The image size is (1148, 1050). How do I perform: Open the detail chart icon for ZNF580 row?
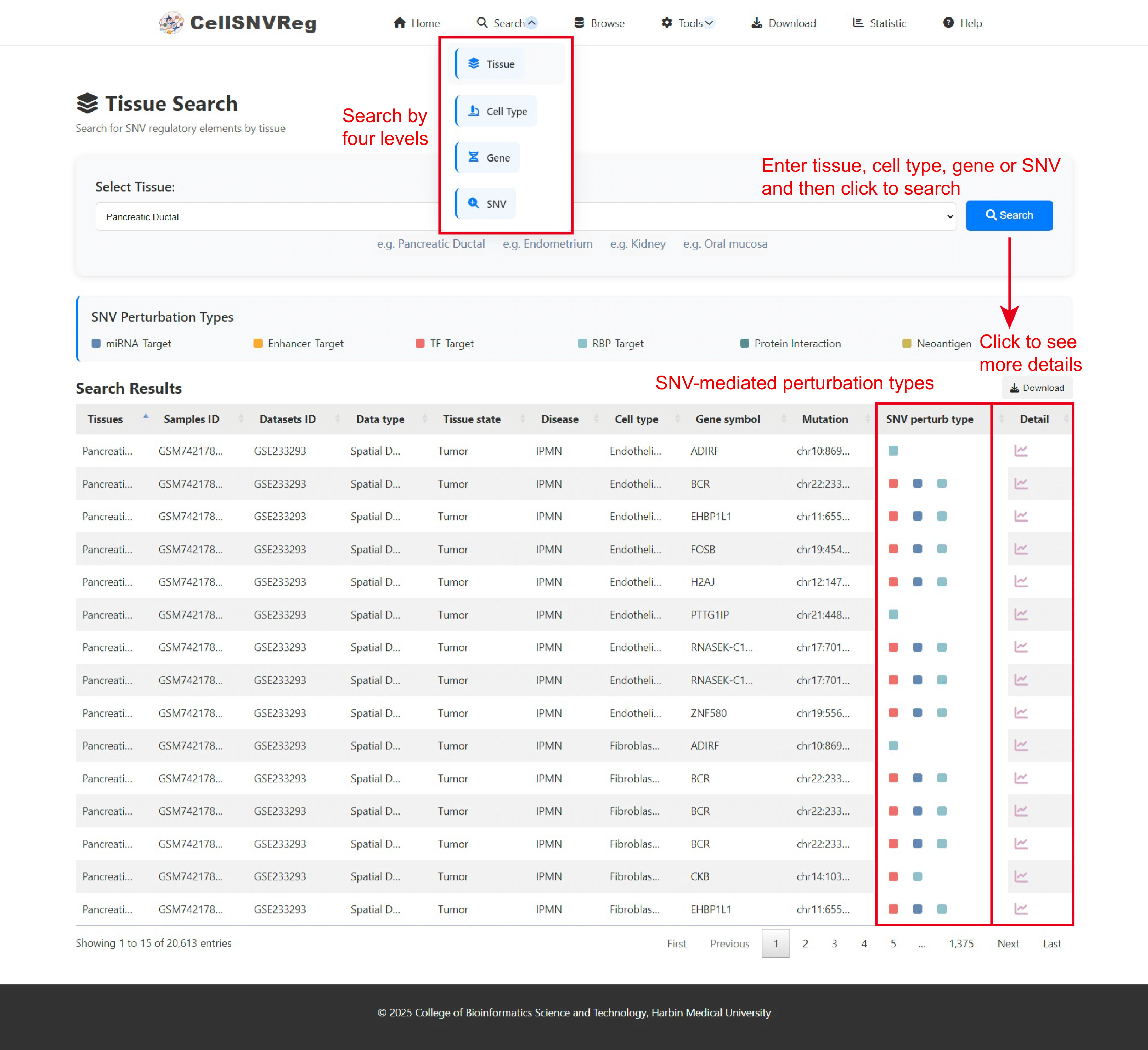1021,713
